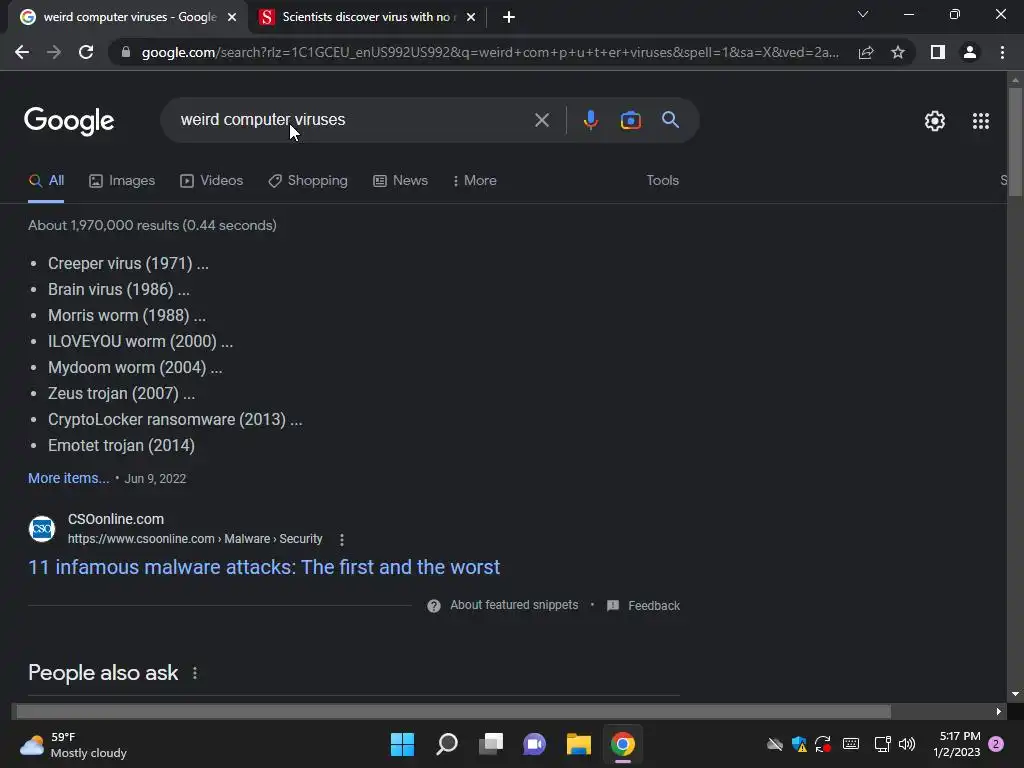Switch to Videos results
The height and width of the screenshot is (768, 1024).
click(212, 181)
